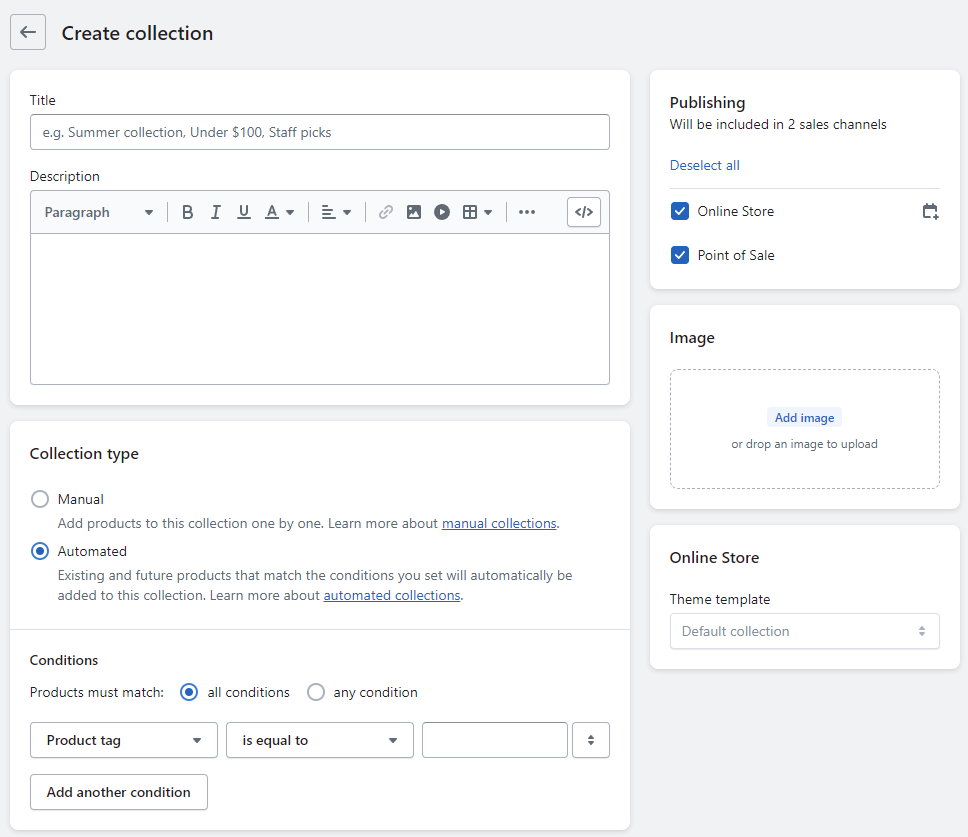Toggle bold formatting in description editor
The height and width of the screenshot is (837, 968).
pos(187,212)
